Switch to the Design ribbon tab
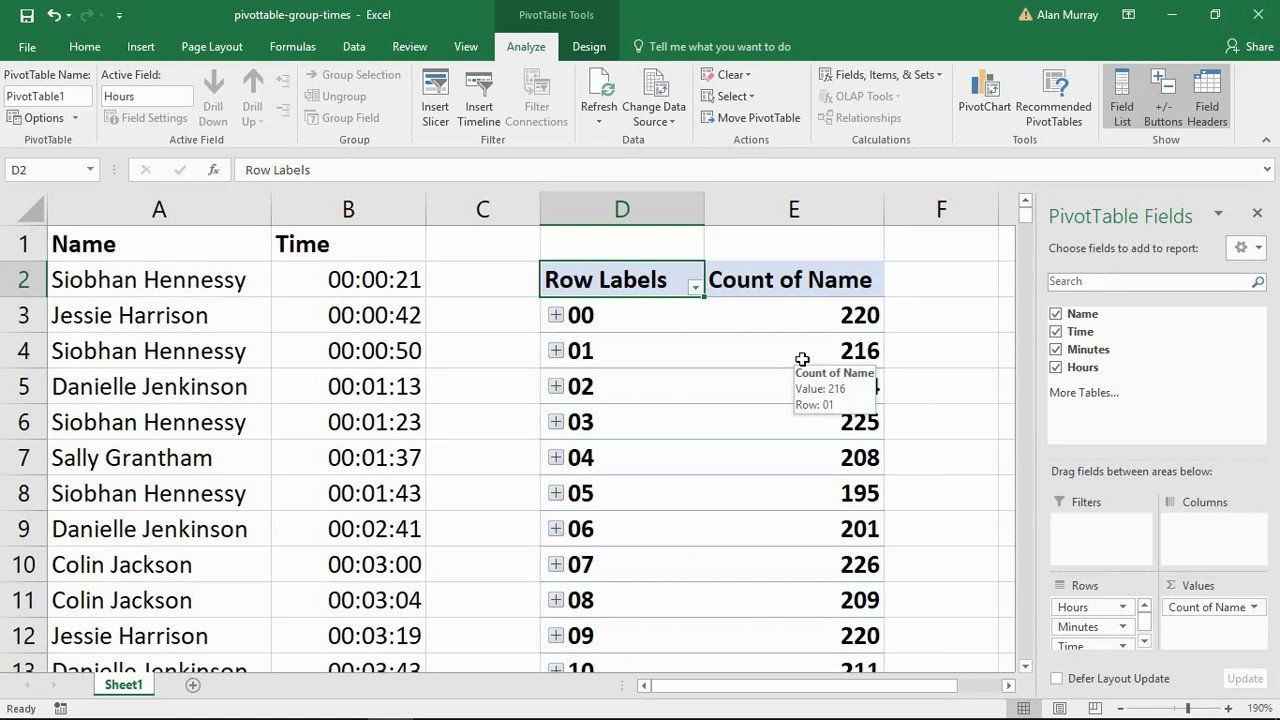Image resolution: width=1280 pixels, height=720 pixels. (589, 47)
